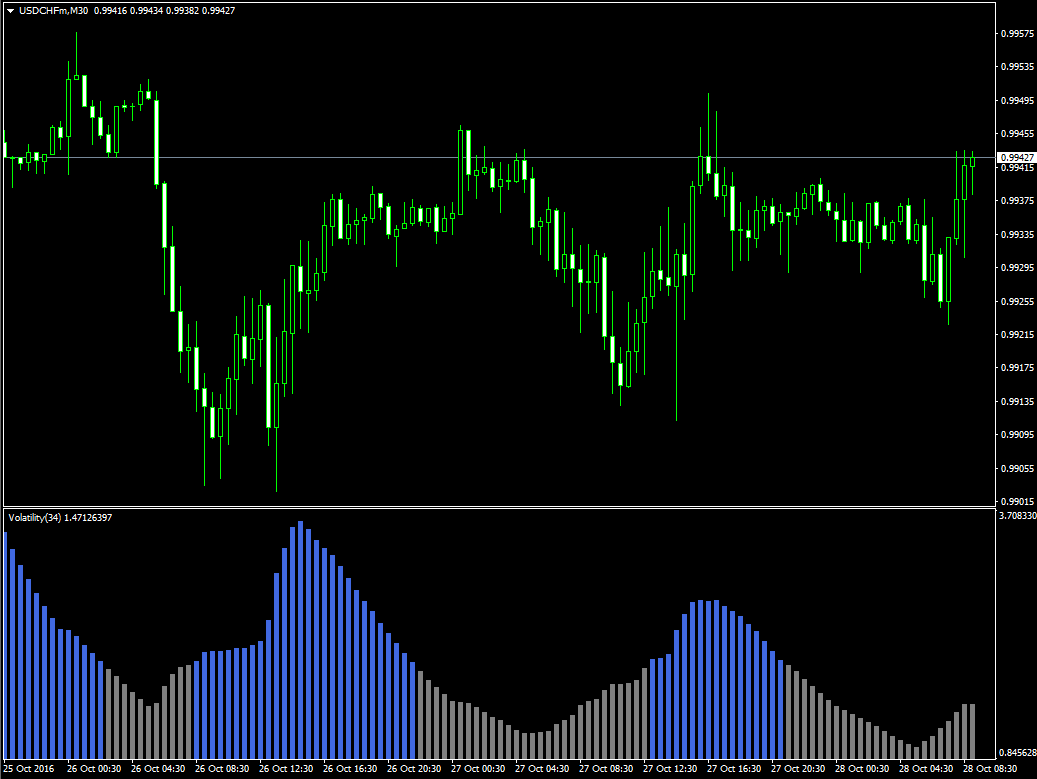Screen dimensions: 1037x779
Task: Select the 25 Oct 2016 date label
Action: 29,769
